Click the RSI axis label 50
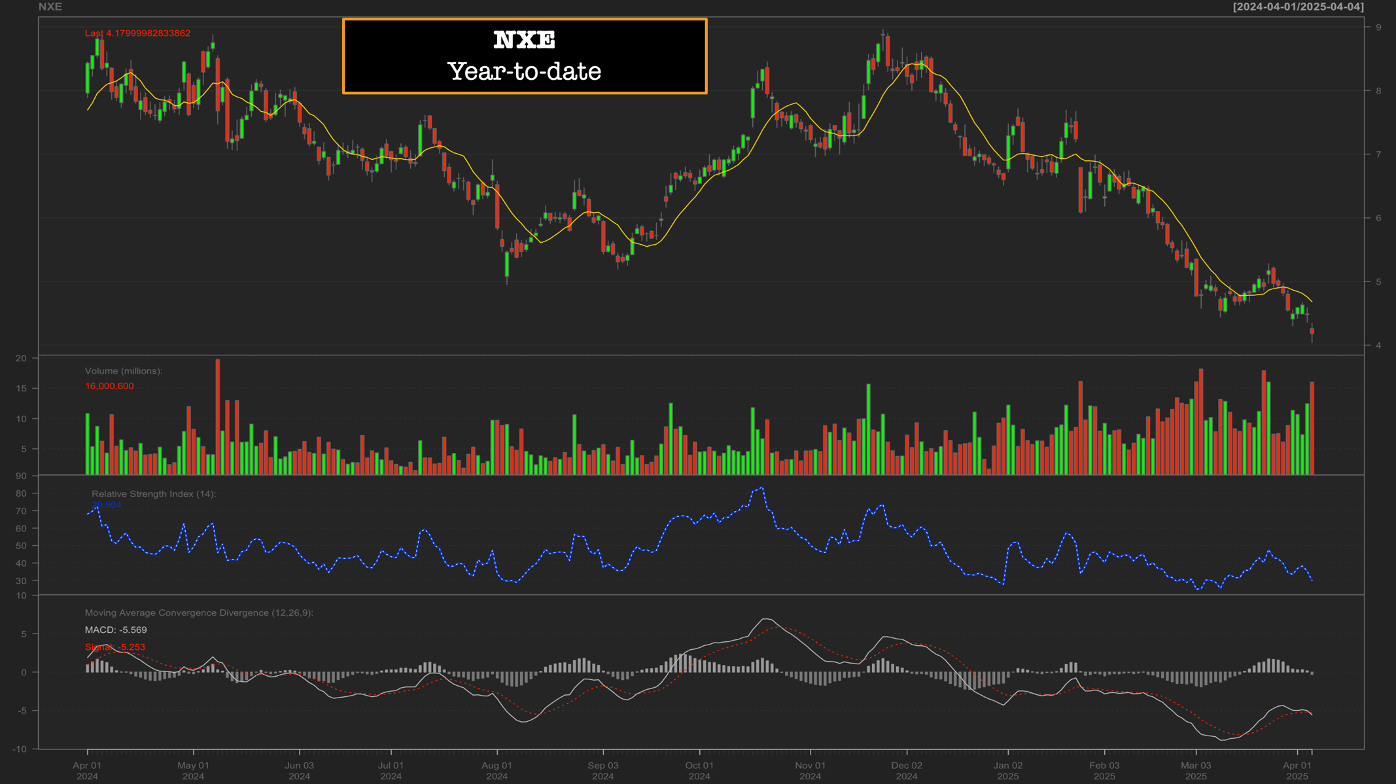Image resolution: width=1396 pixels, height=784 pixels. pyautogui.click(x=21, y=546)
